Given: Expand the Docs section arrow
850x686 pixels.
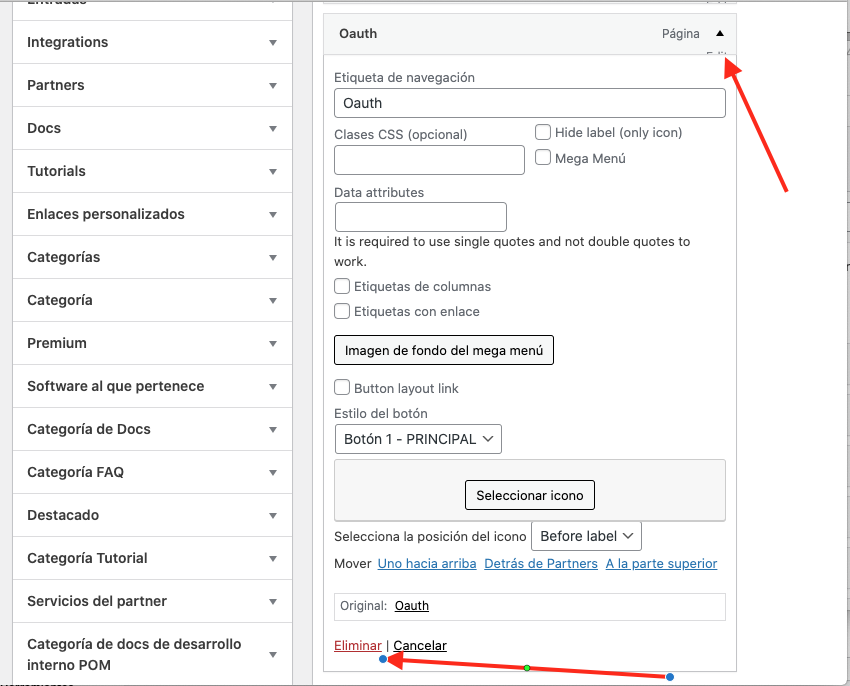Looking at the screenshot, I should coord(272,129).
